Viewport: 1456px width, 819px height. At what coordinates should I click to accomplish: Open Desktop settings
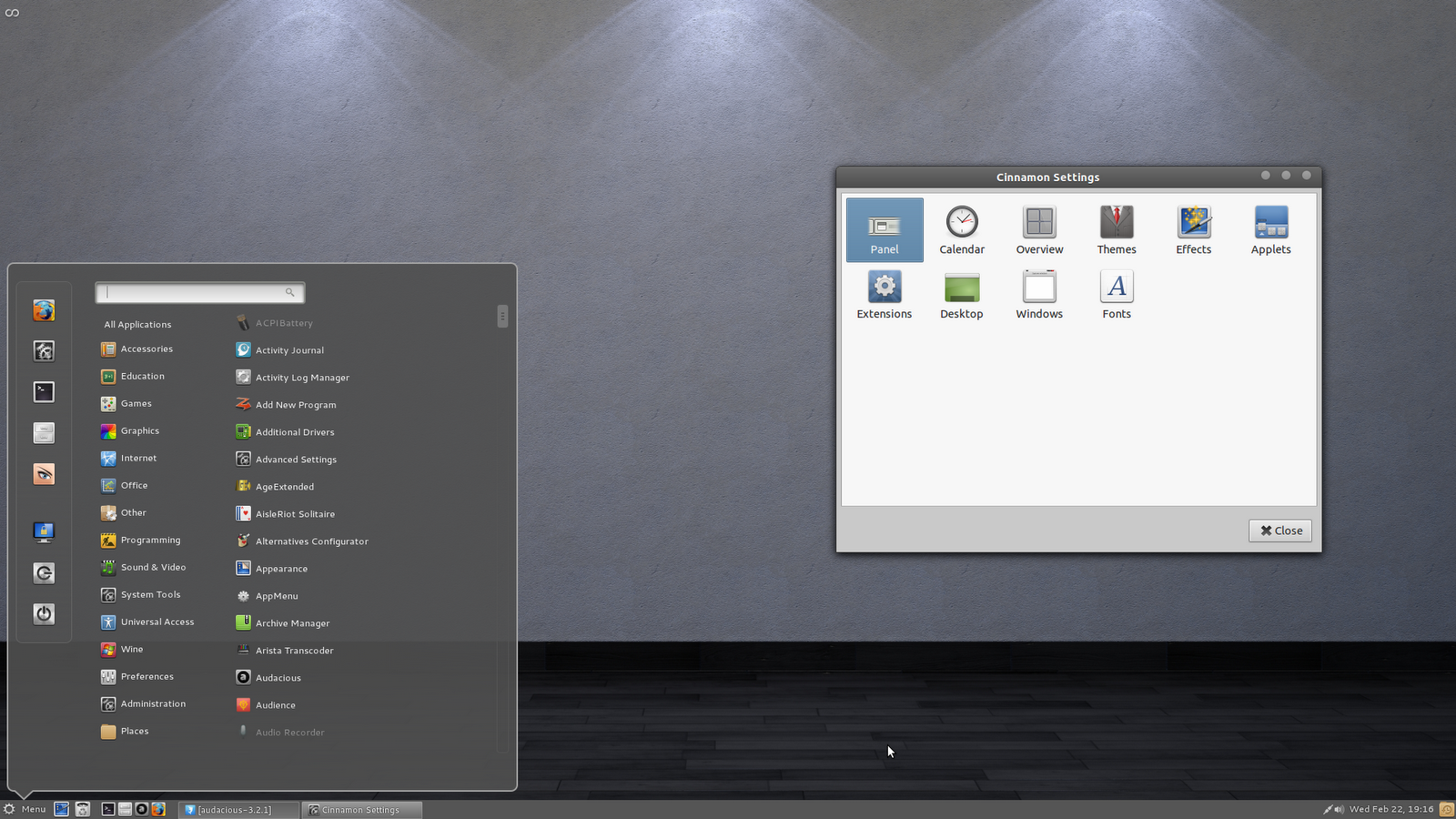pyautogui.click(x=961, y=294)
